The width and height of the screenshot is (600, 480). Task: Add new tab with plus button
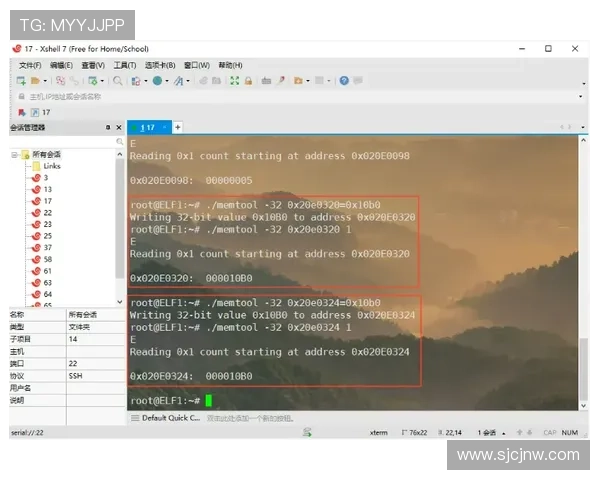point(178,127)
